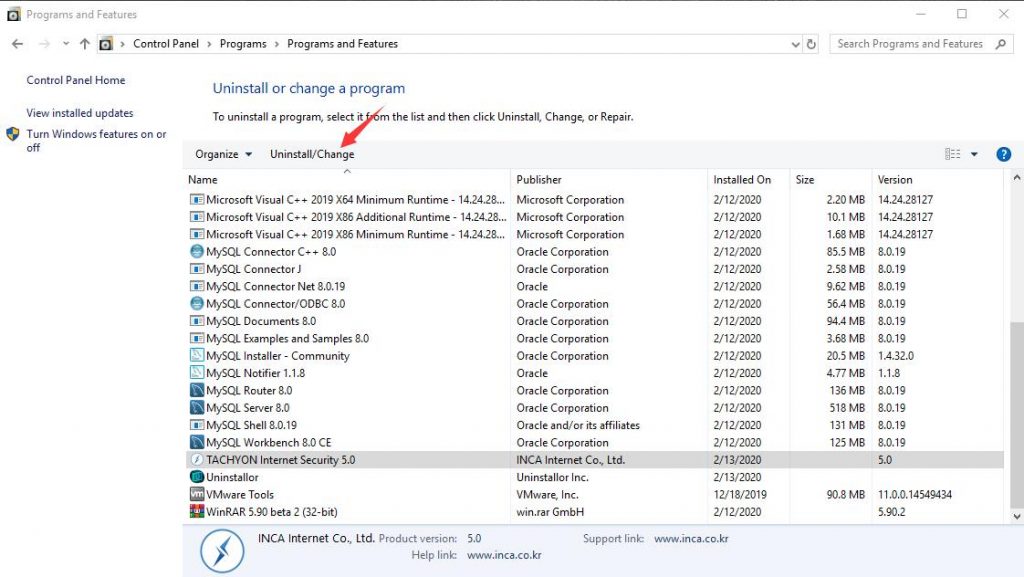Click the Programs and Features title bar icon

(14, 14)
